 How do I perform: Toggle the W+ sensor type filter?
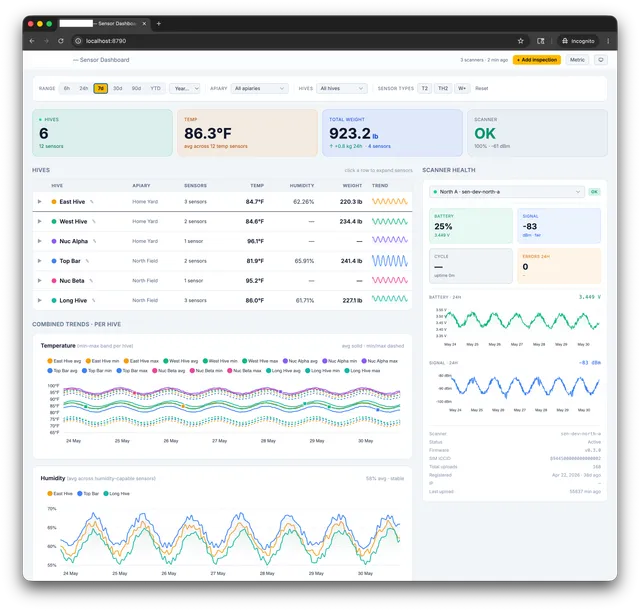(462, 88)
